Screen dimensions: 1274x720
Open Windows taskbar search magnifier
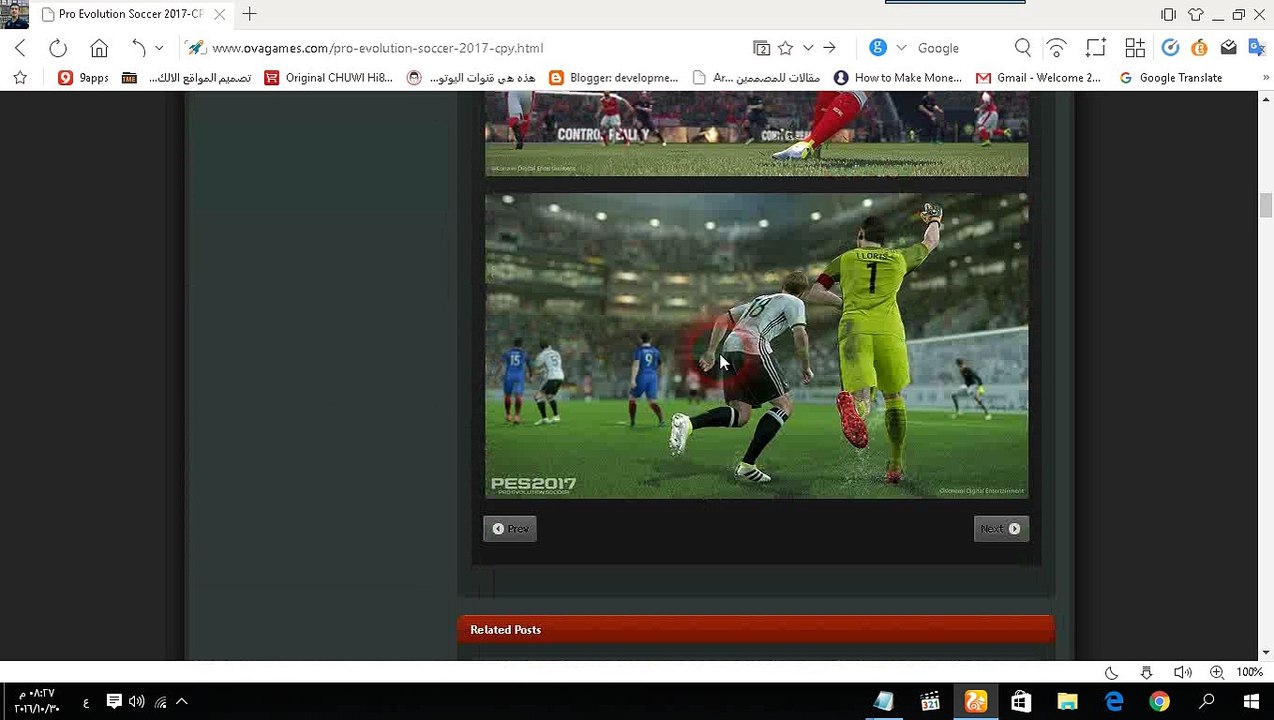pyautogui.click(x=1207, y=702)
